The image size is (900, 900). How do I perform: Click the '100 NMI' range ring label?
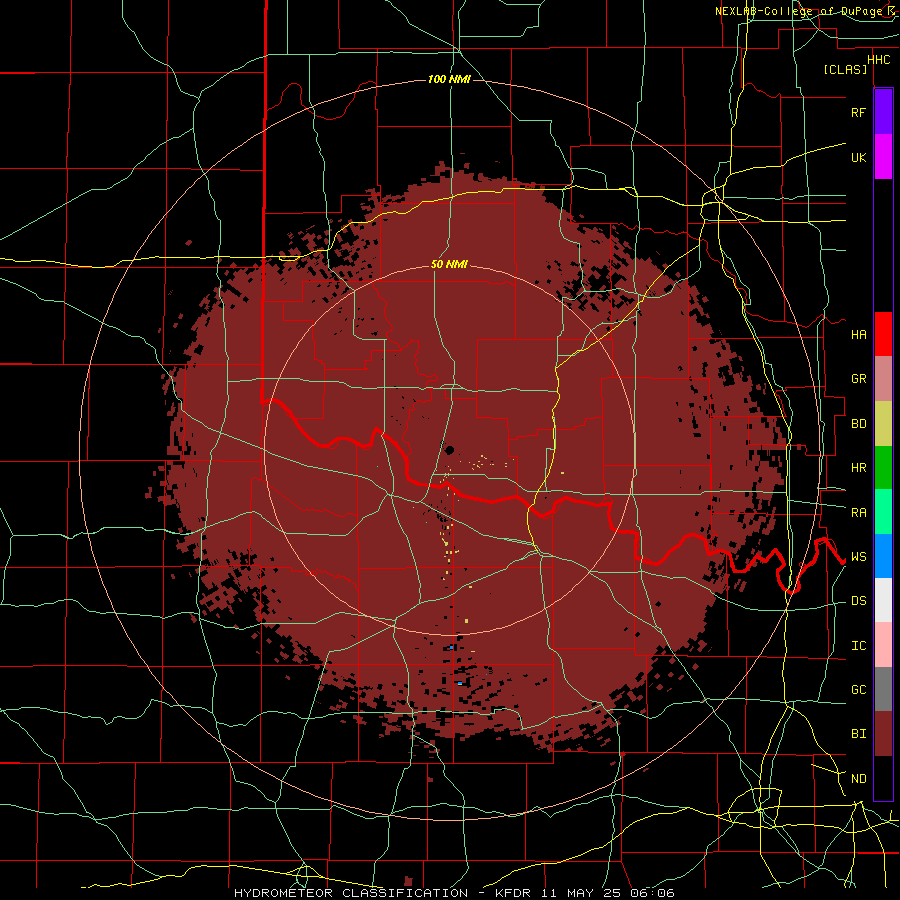click(x=449, y=79)
